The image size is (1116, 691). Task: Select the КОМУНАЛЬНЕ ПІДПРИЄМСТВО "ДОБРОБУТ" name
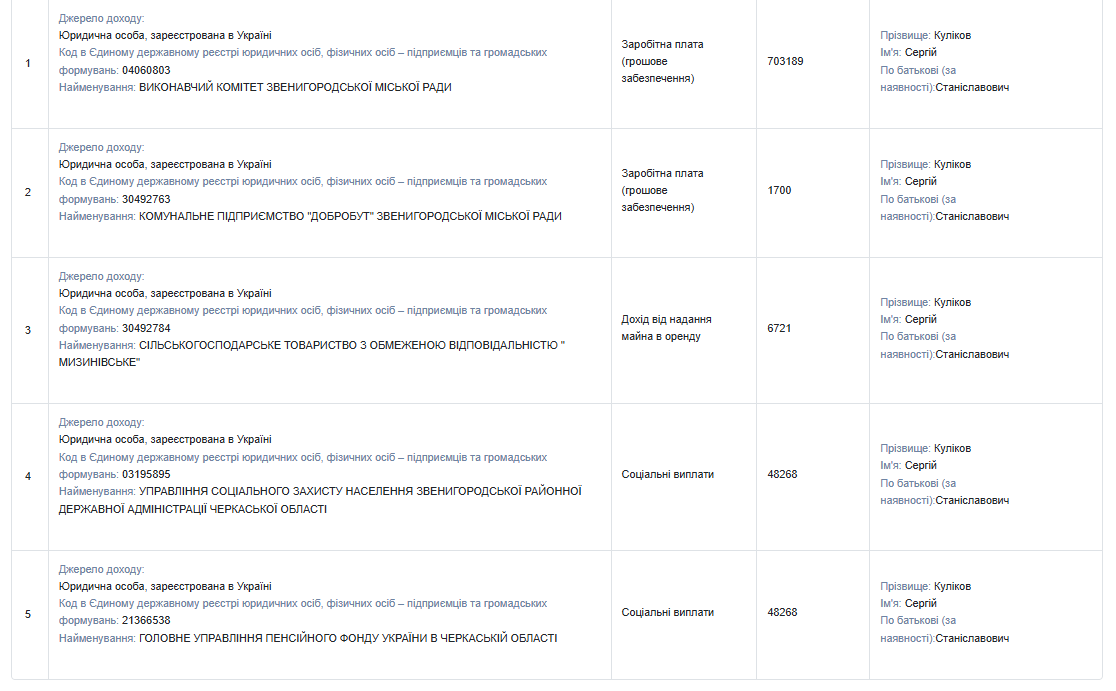tap(350, 216)
